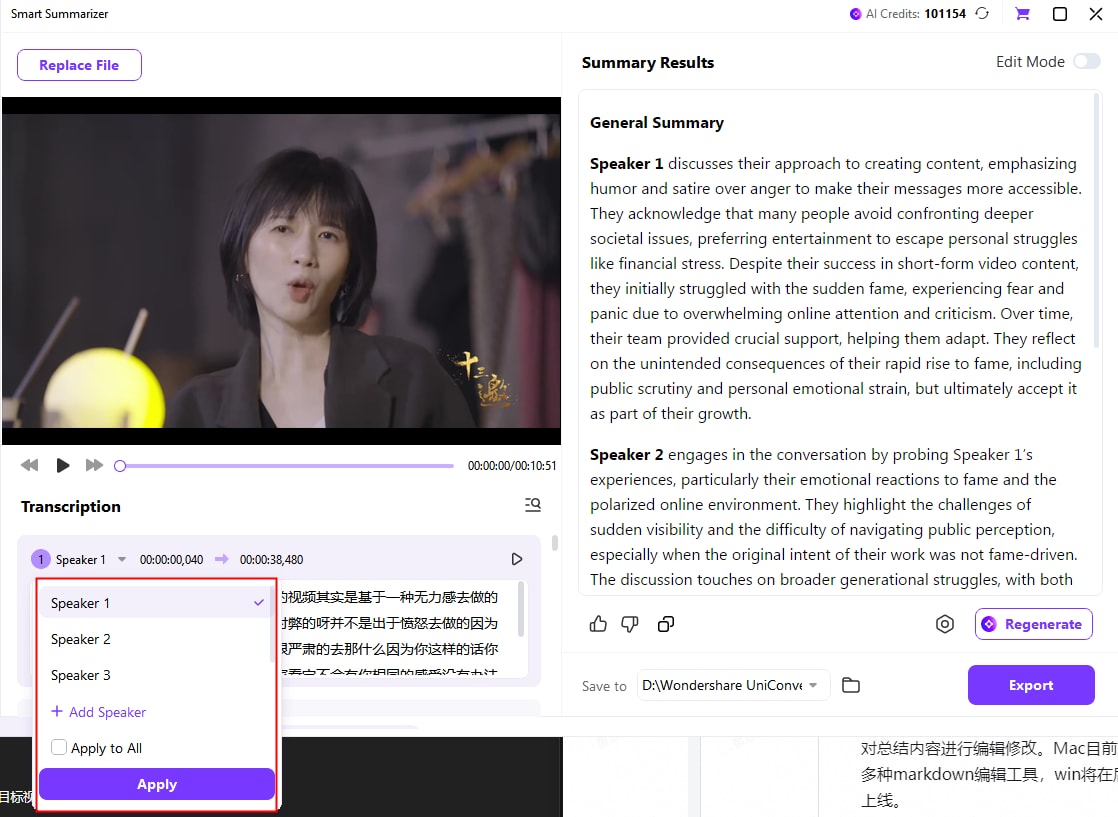1118x817 pixels.
Task: Click Add Speaker in the dropdown
Action: click(x=99, y=712)
